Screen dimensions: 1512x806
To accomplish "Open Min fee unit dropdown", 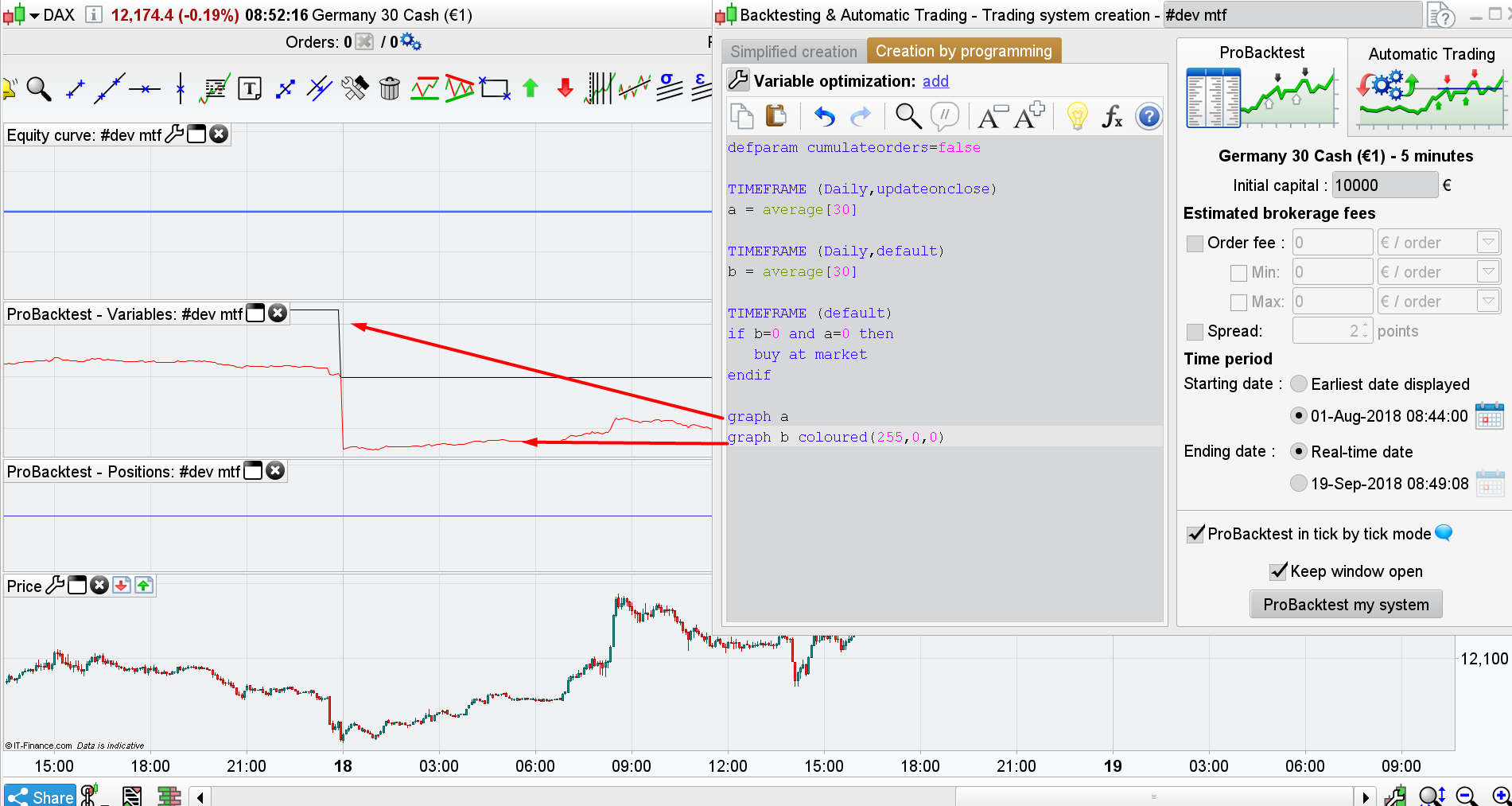I will [x=1488, y=271].
